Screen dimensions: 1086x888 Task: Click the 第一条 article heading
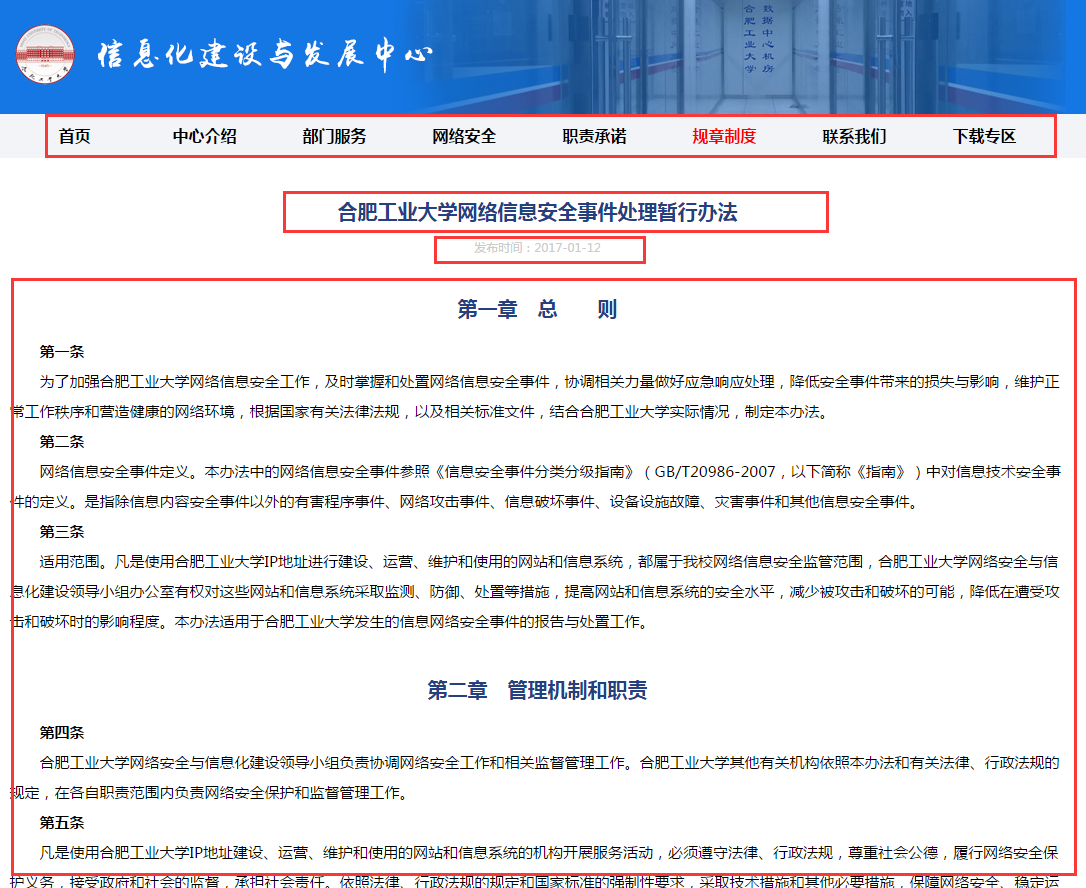pyautogui.click(x=62, y=351)
